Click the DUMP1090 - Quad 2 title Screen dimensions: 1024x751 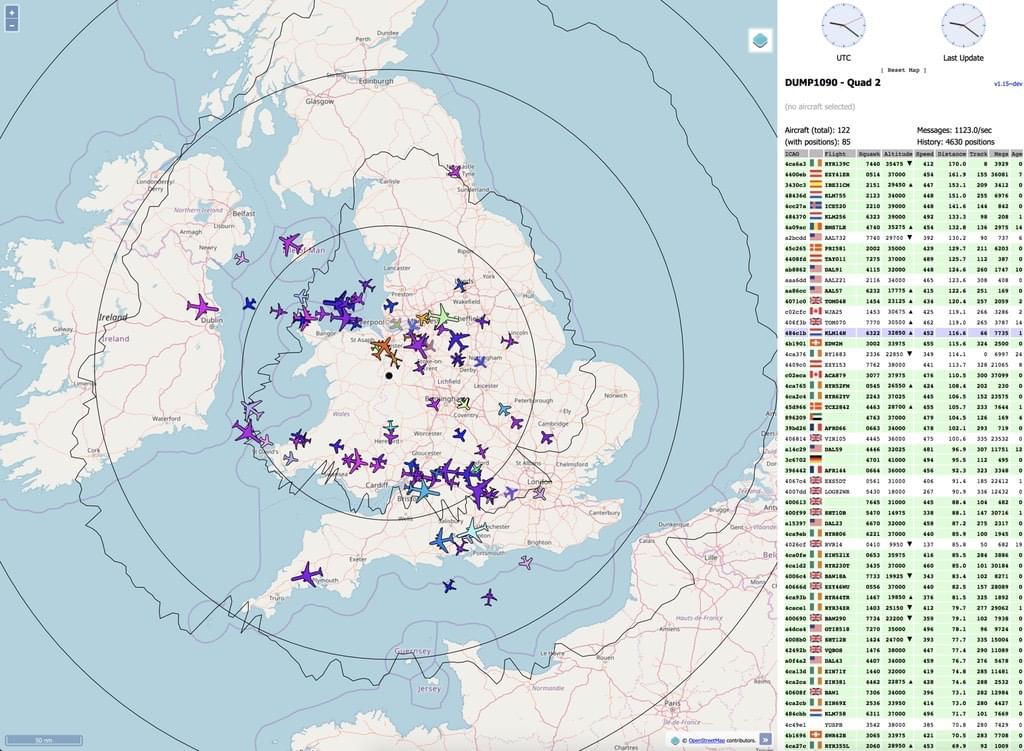[x=833, y=83]
